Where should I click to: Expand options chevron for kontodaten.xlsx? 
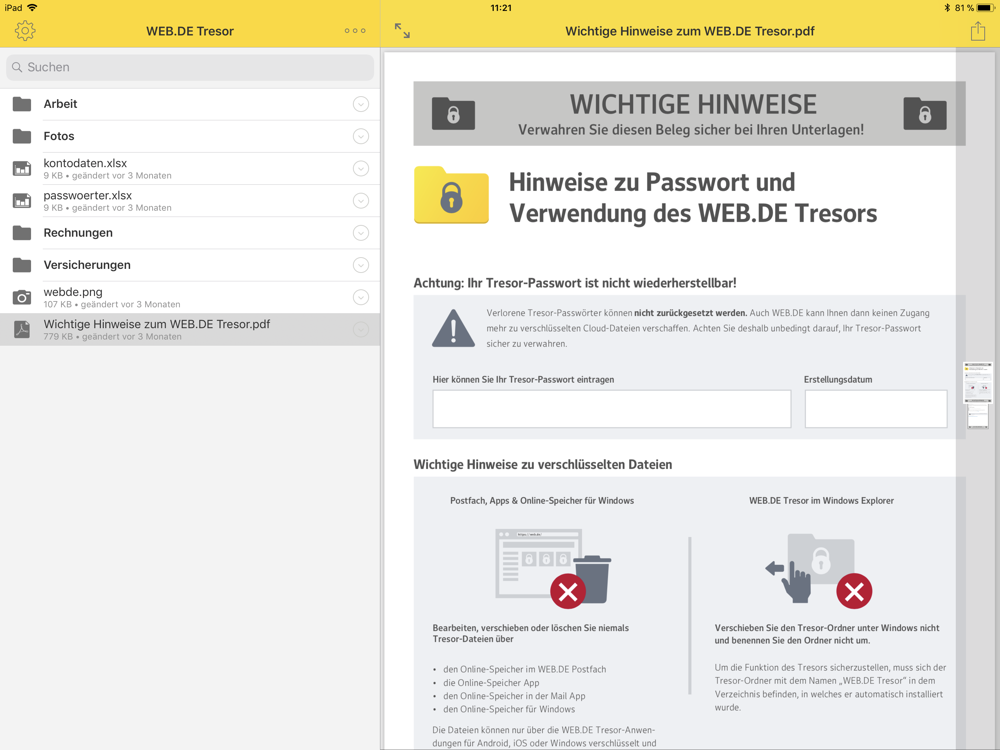(361, 168)
